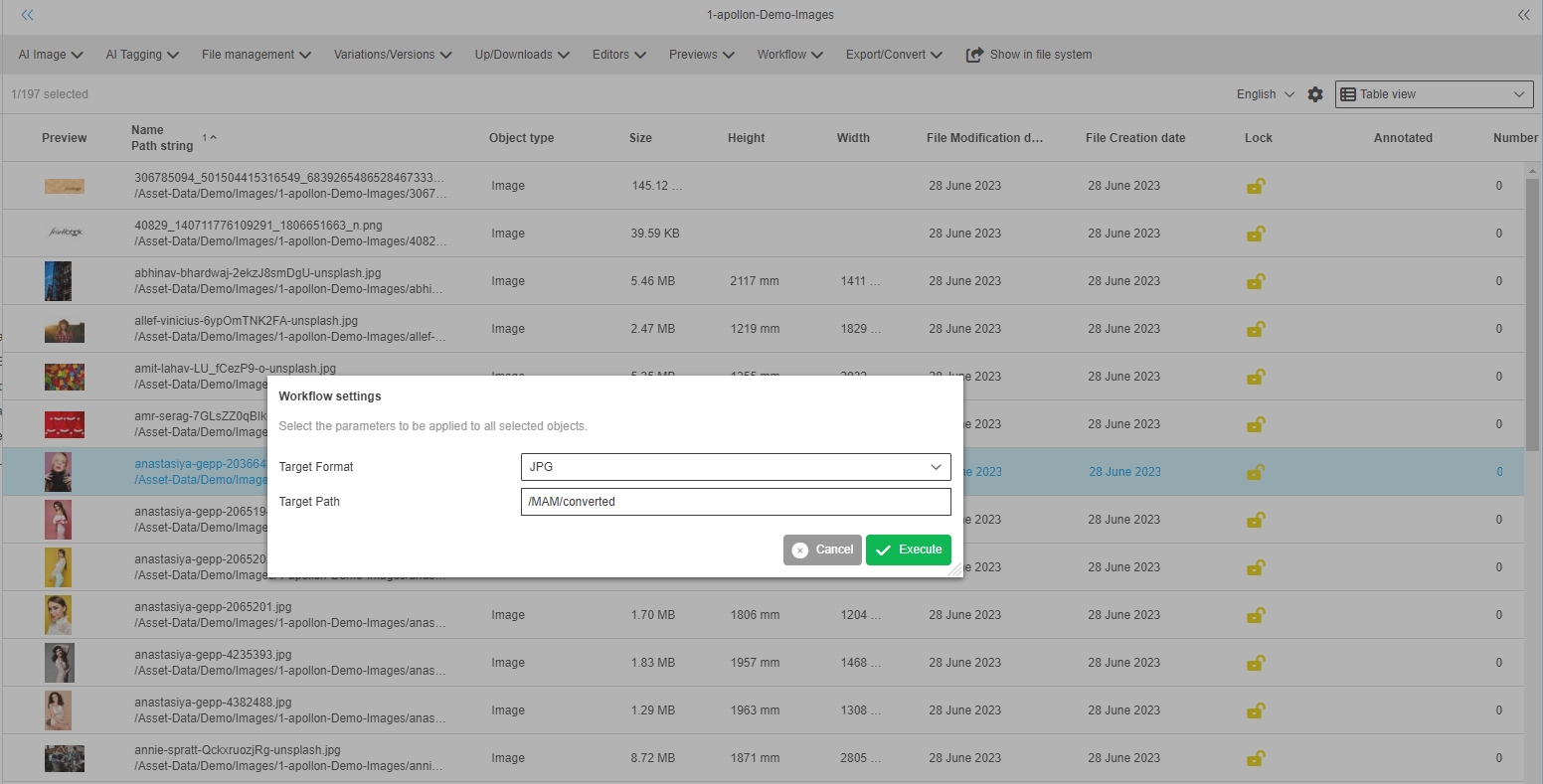Screen dimensions: 1543x784
Task: Cancel the Workflow settings dialog
Action: pos(822,549)
